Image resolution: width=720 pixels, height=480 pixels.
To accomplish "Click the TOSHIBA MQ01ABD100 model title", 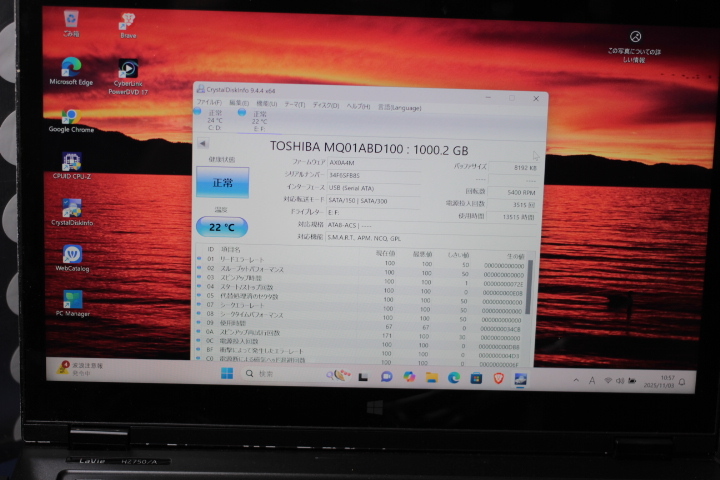I will click(369, 148).
